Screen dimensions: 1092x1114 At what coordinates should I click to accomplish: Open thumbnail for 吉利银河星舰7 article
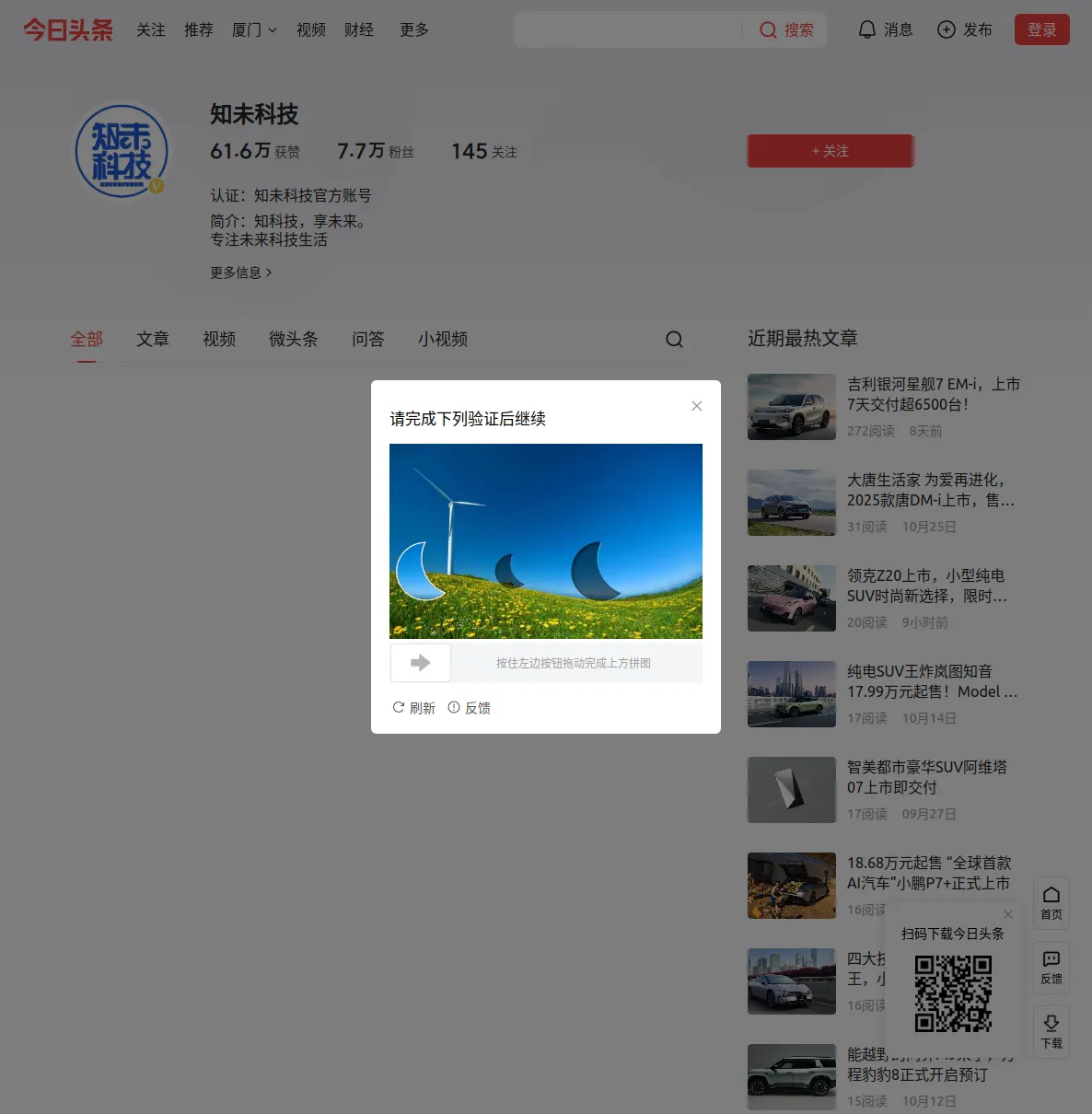792,407
